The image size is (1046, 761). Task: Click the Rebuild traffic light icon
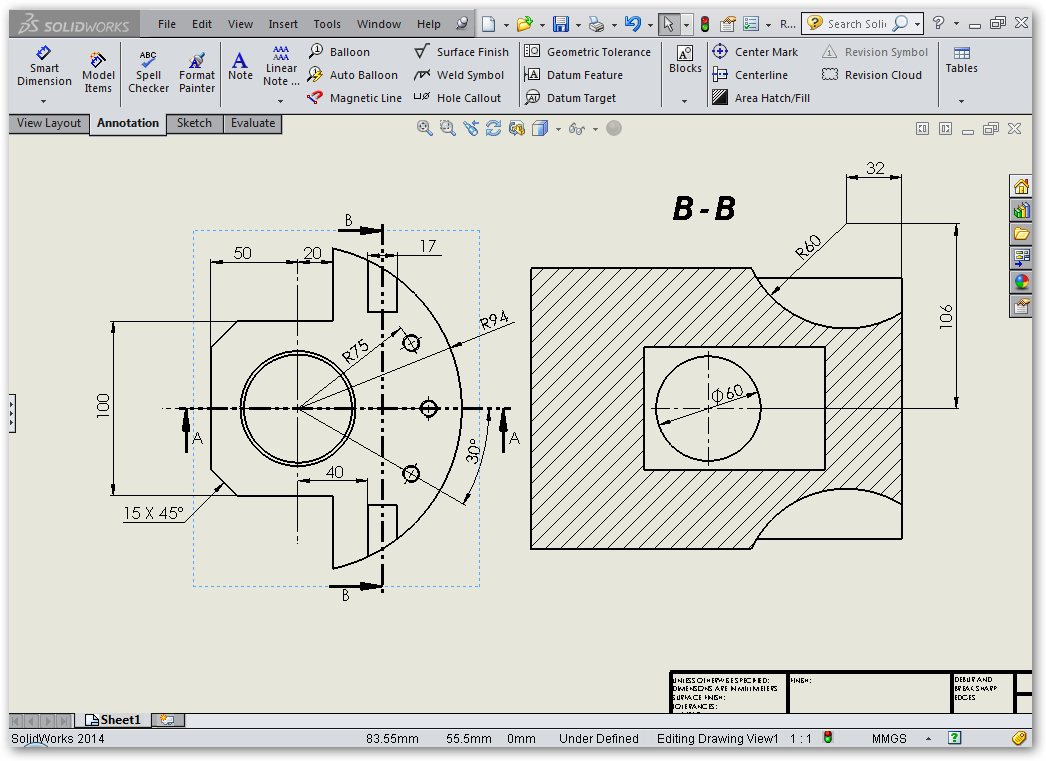(x=704, y=25)
